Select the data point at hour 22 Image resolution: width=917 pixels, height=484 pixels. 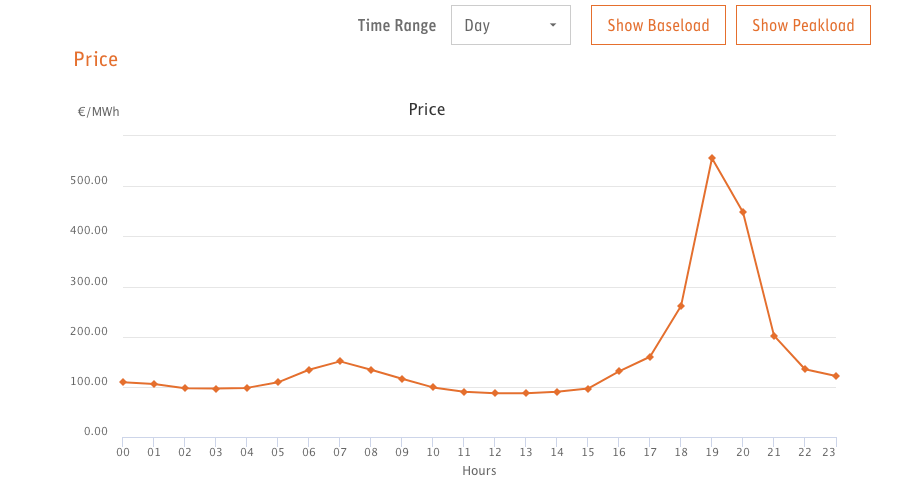click(x=805, y=369)
